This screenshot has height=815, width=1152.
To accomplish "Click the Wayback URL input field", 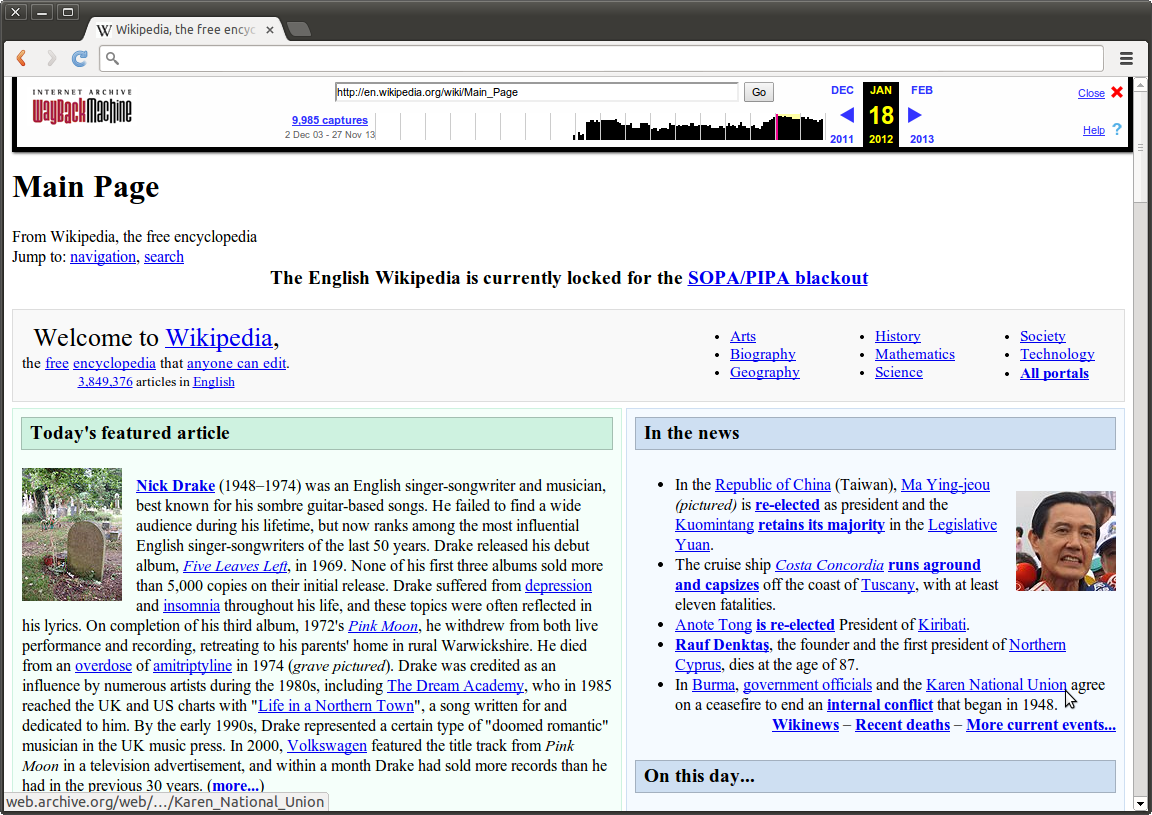I will pyautogui.click(x=536, y=92).
